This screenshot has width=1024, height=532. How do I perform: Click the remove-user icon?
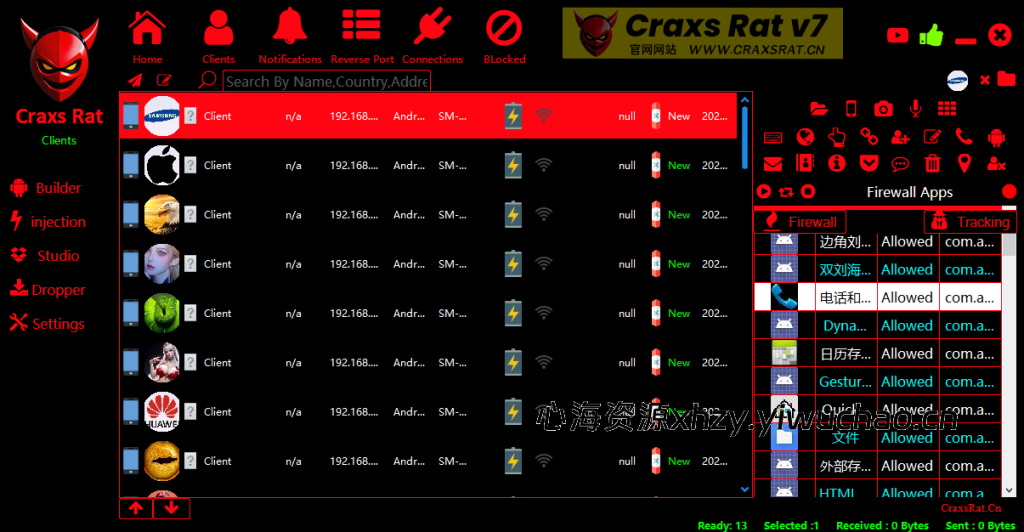tap(996, 164)
